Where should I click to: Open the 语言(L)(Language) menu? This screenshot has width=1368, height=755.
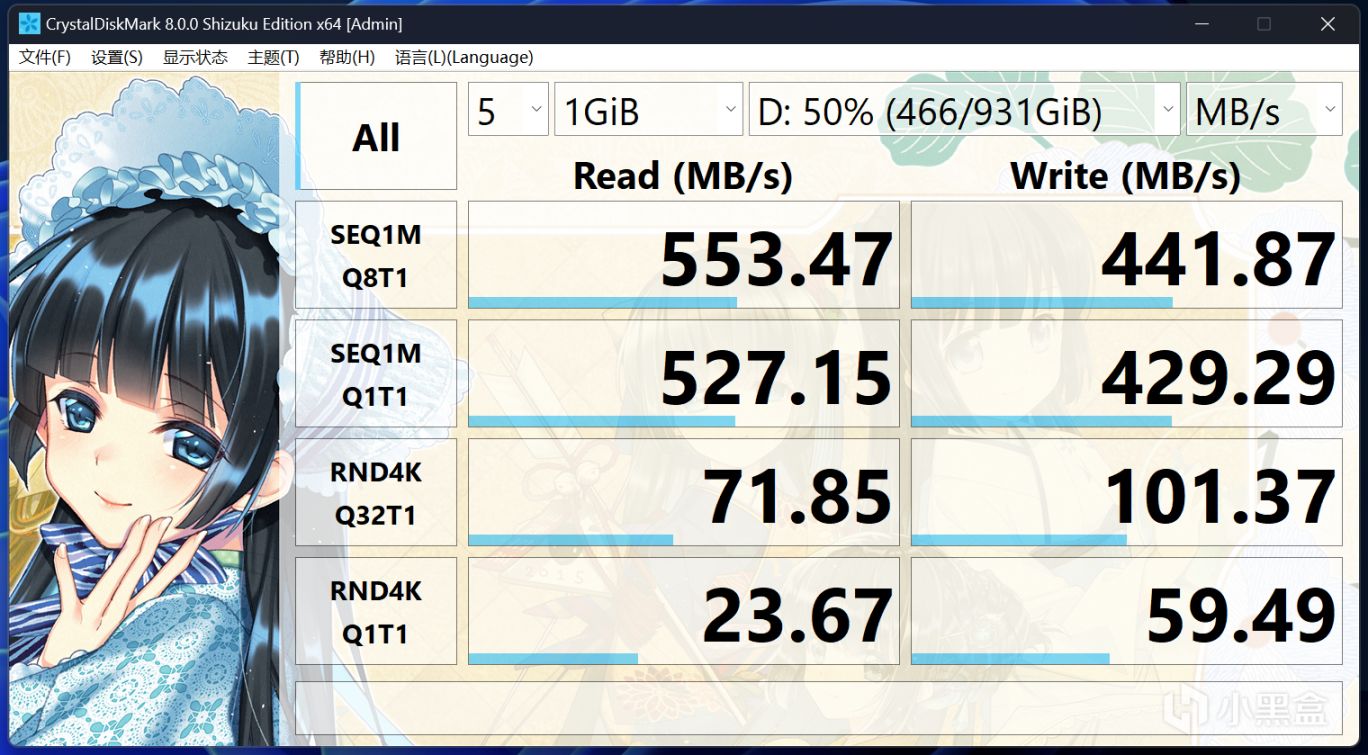[x=464, y=57]
